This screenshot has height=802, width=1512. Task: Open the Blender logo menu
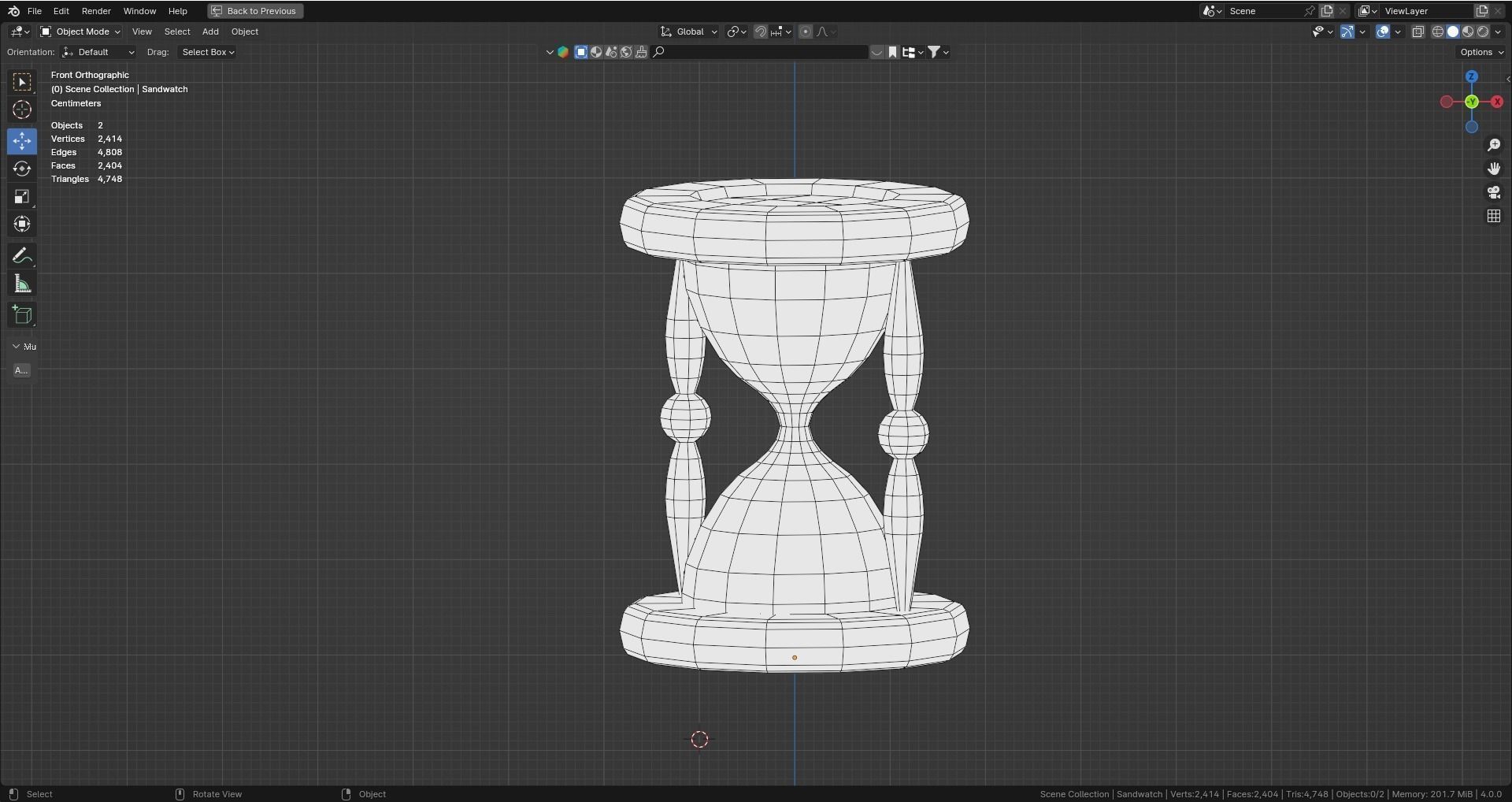coord(13,11)
